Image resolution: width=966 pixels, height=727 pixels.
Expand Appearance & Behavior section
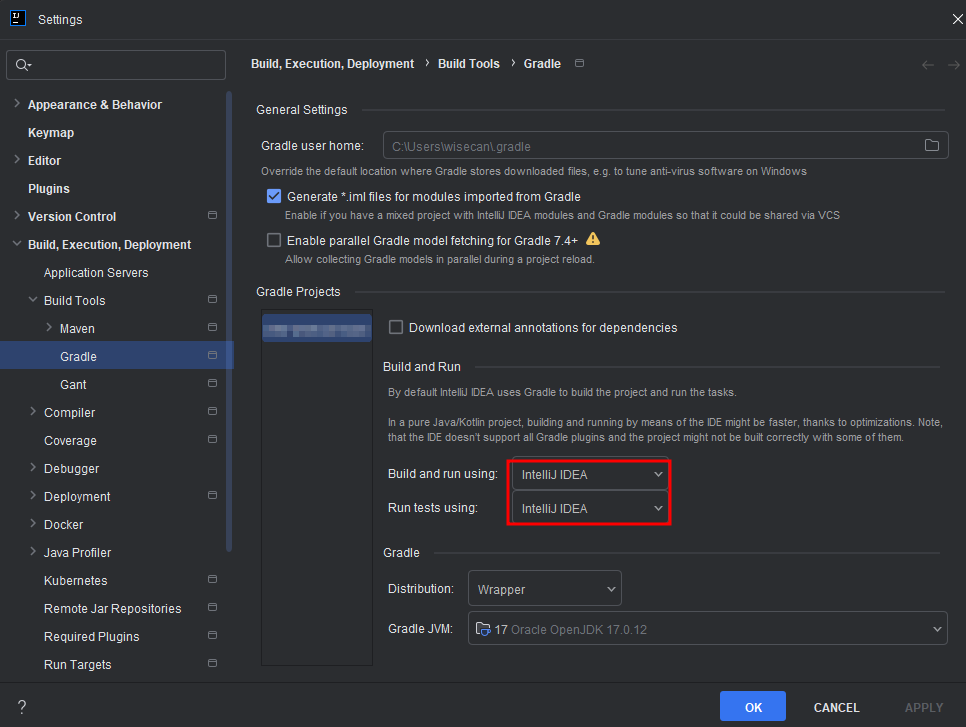[17, 104]
